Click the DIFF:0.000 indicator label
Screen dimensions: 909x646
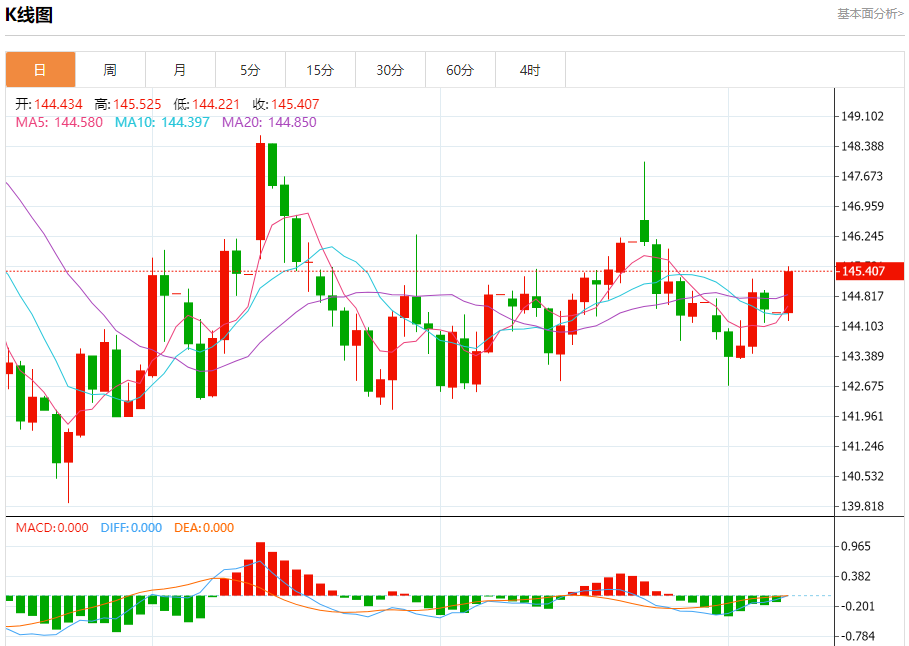pyautogui.click(x=131, y=528)
